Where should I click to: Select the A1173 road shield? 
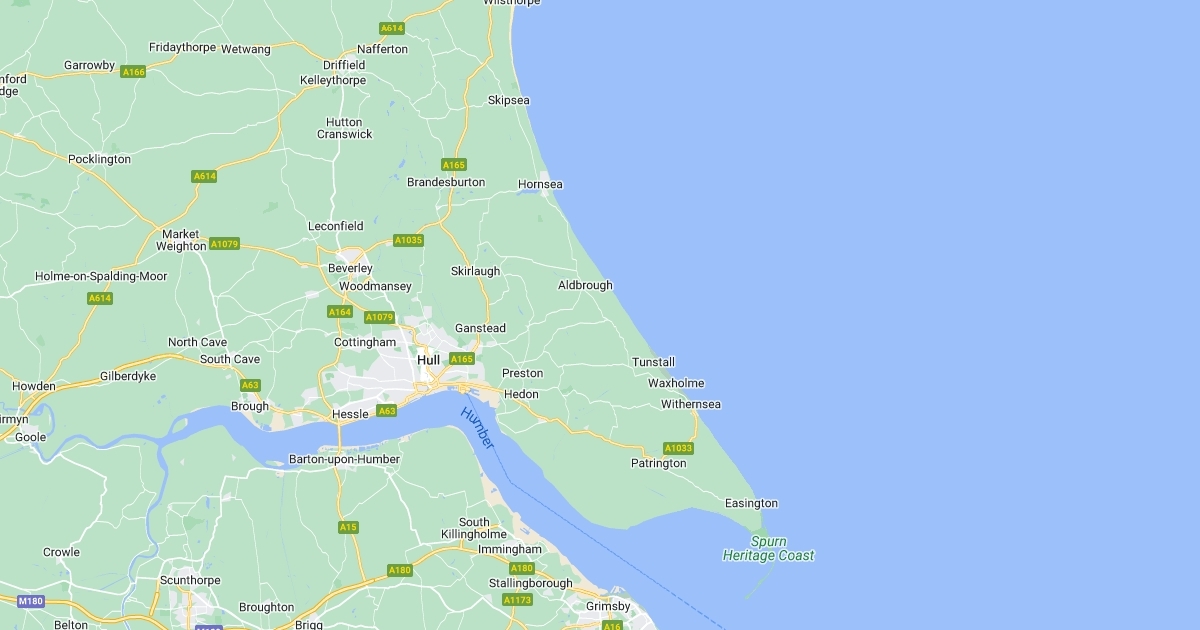click(x=517, y=600)
